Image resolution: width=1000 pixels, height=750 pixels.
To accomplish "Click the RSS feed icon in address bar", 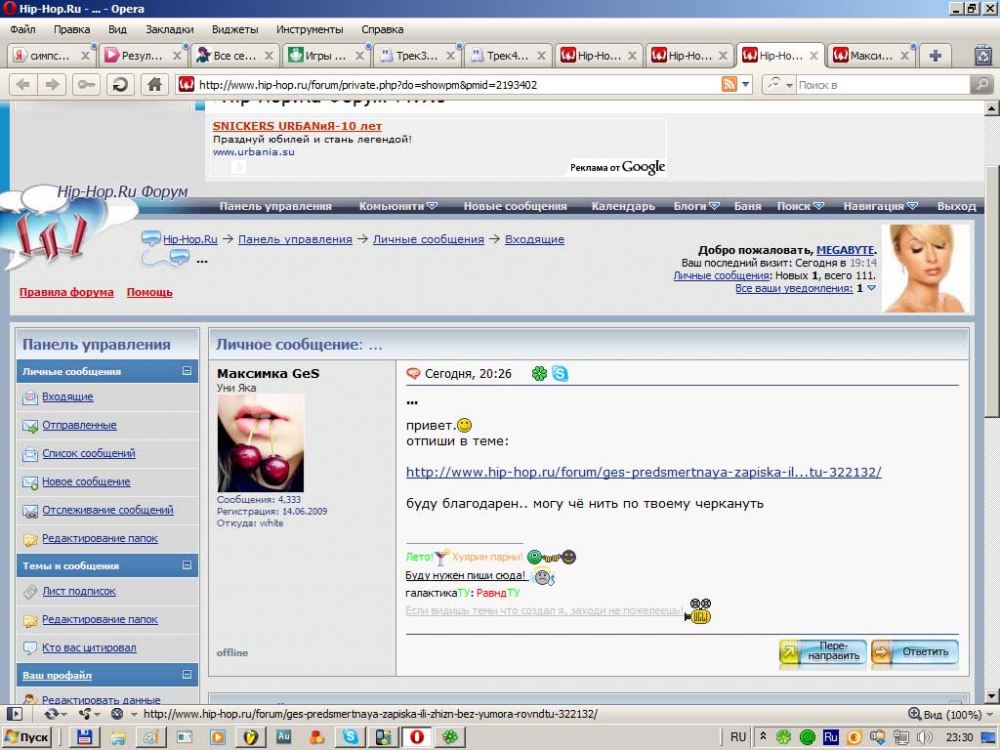I will 728,84.
